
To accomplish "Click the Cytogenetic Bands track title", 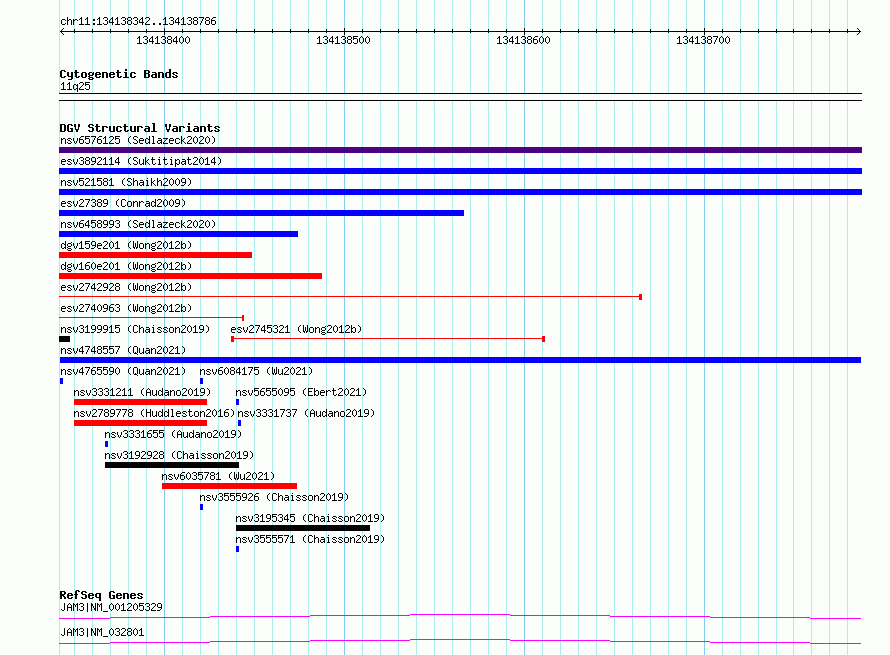I will [x=119, y=74].
